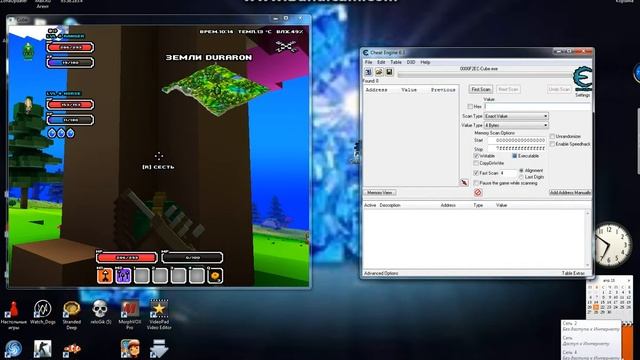The image size is (640, 360).
Task: Click the red no-entry clear list icon
Action: click(x=478, y=192)
